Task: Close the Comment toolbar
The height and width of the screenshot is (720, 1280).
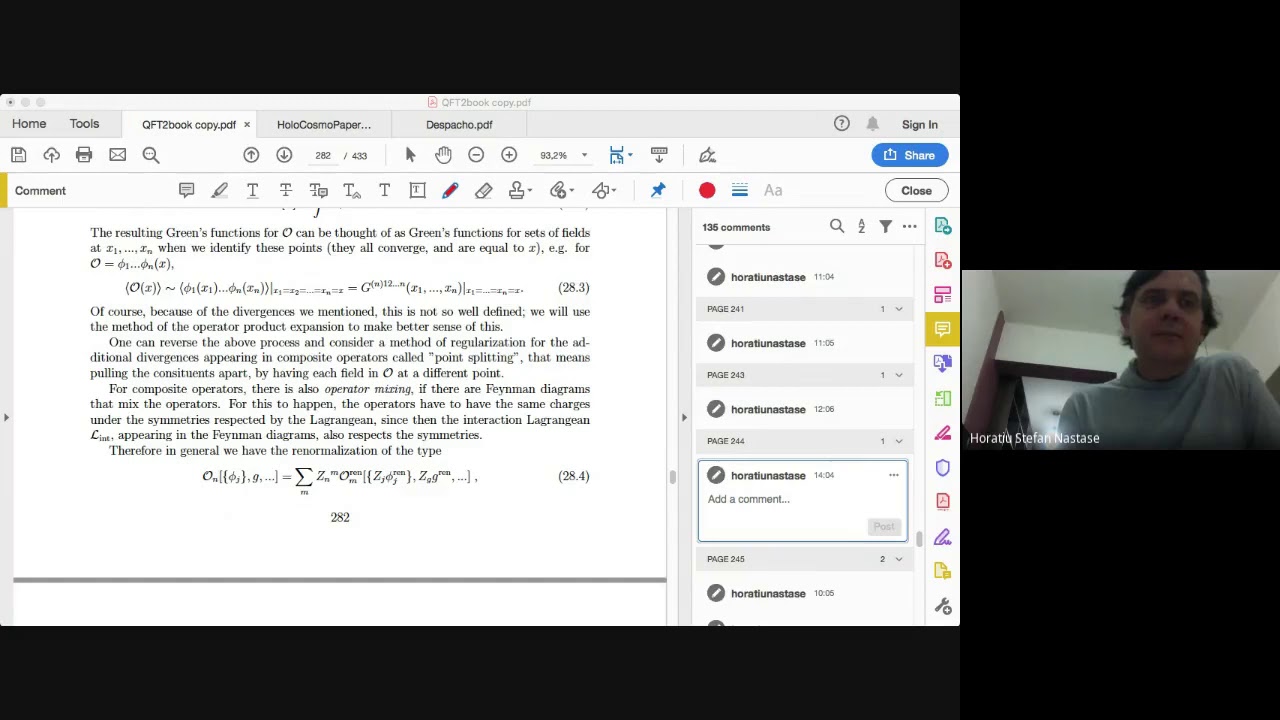Action: (x=916, y=190)
